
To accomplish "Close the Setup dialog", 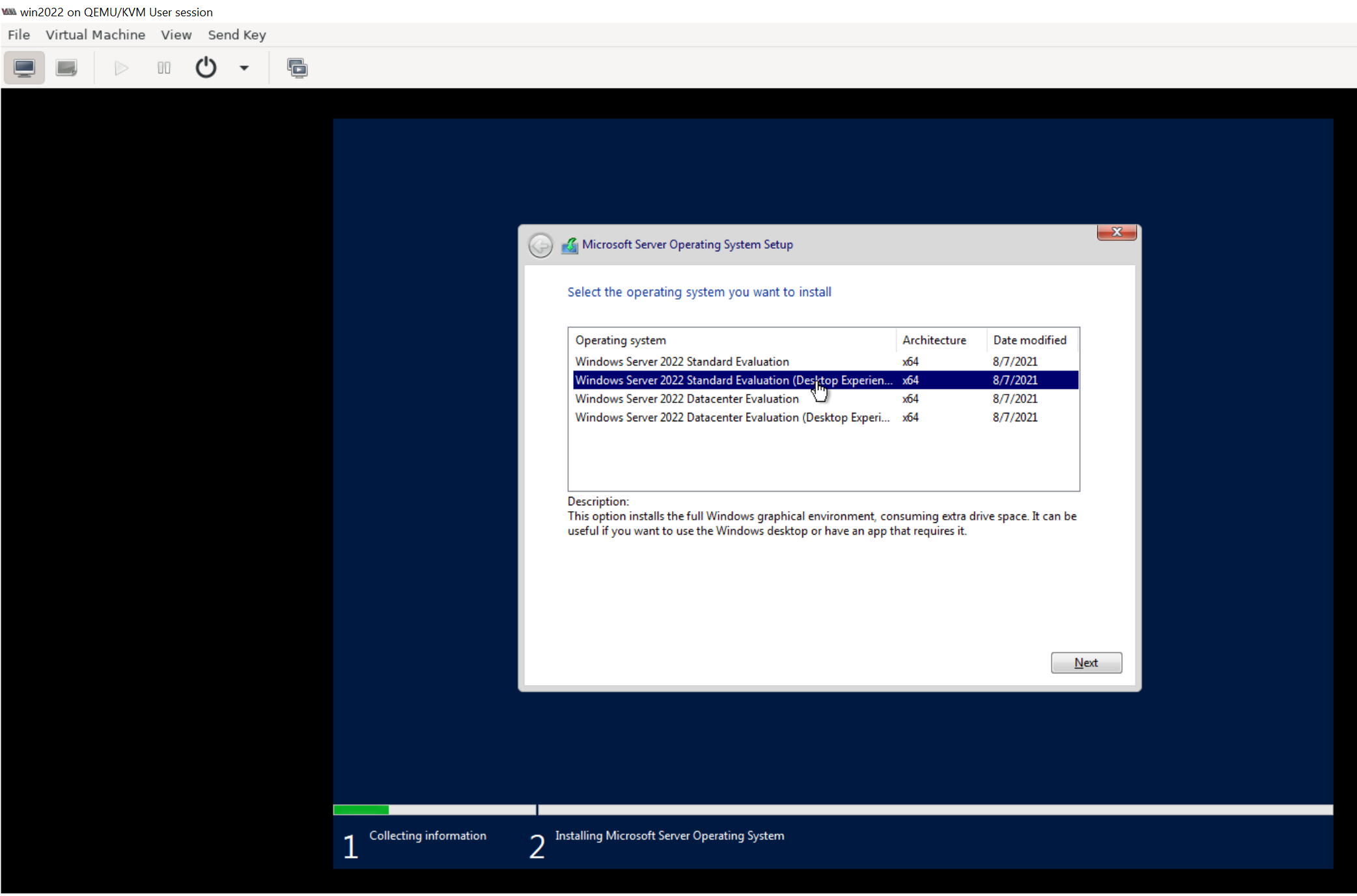I will click(1117, 232).
